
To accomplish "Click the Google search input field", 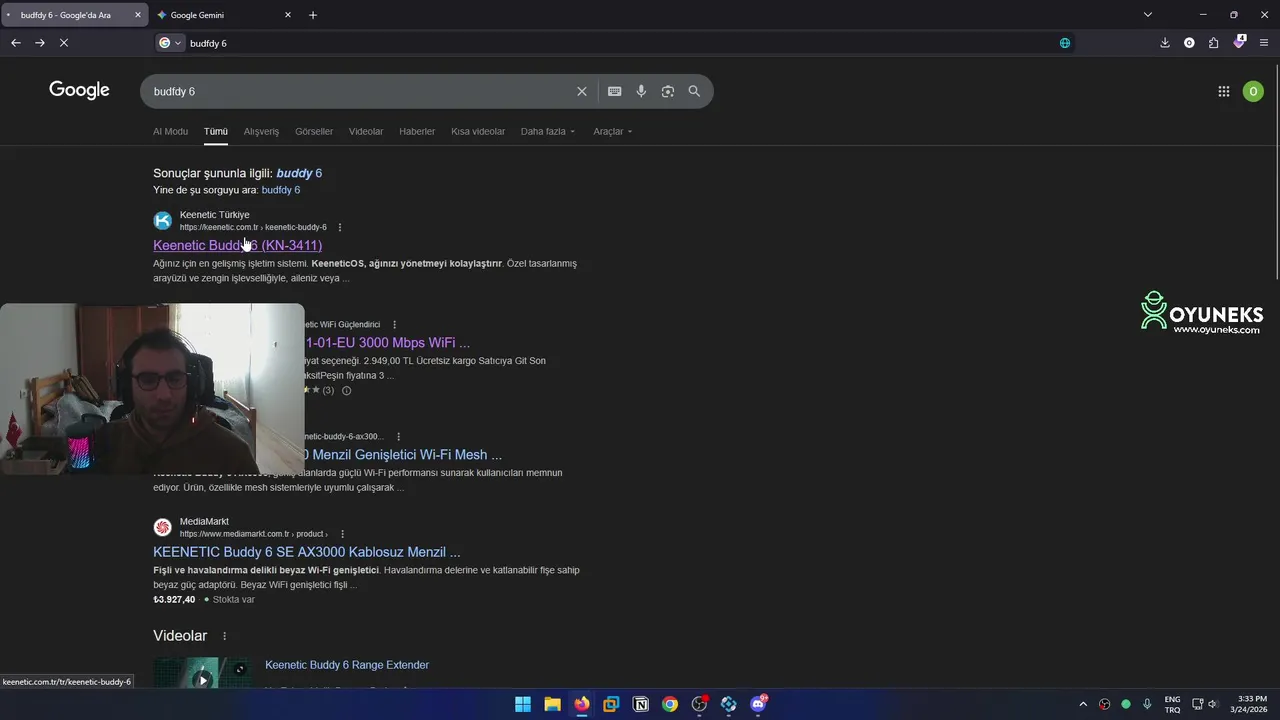I will tap(360, 91).
